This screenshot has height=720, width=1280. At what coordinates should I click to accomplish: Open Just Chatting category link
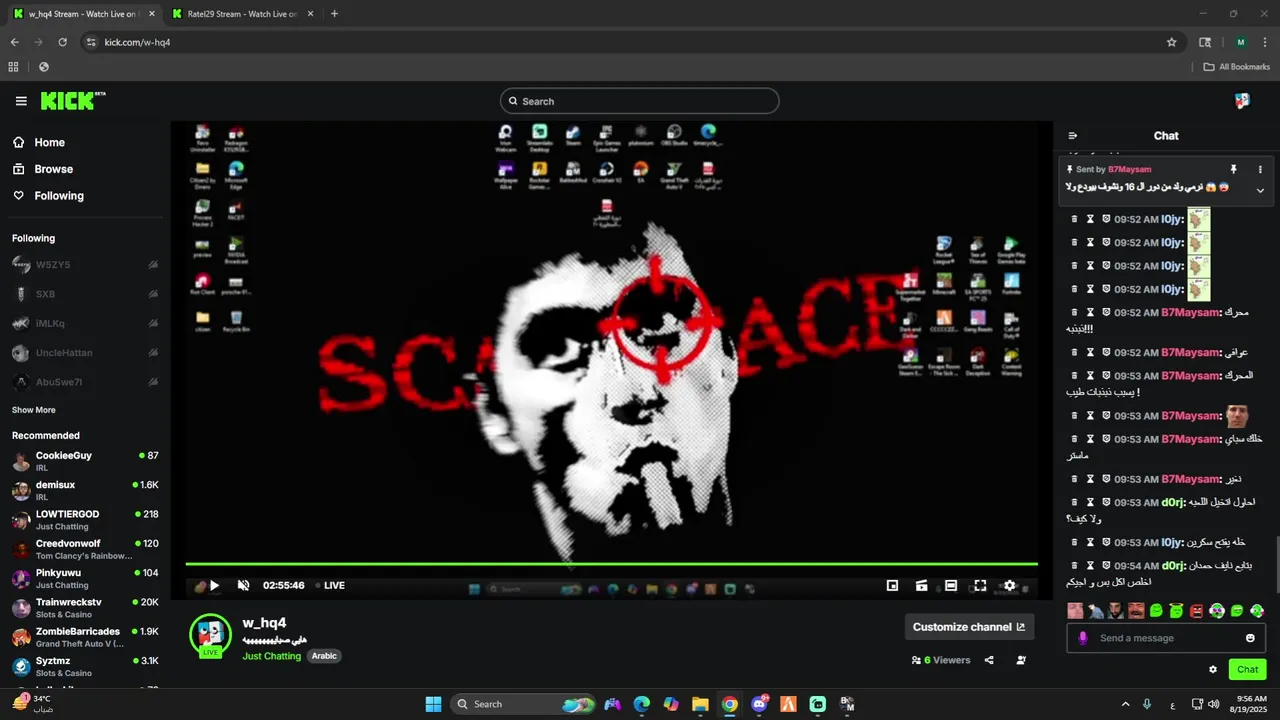tap(271, 656)
